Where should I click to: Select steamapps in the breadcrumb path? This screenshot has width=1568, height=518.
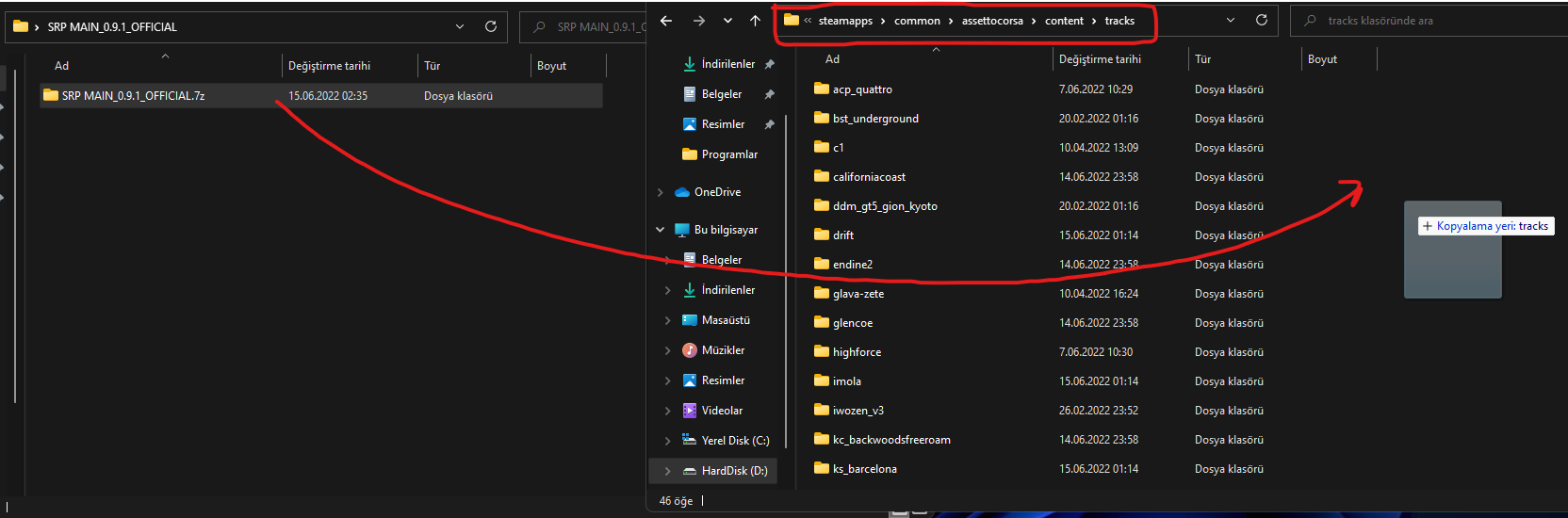point(845,21)
